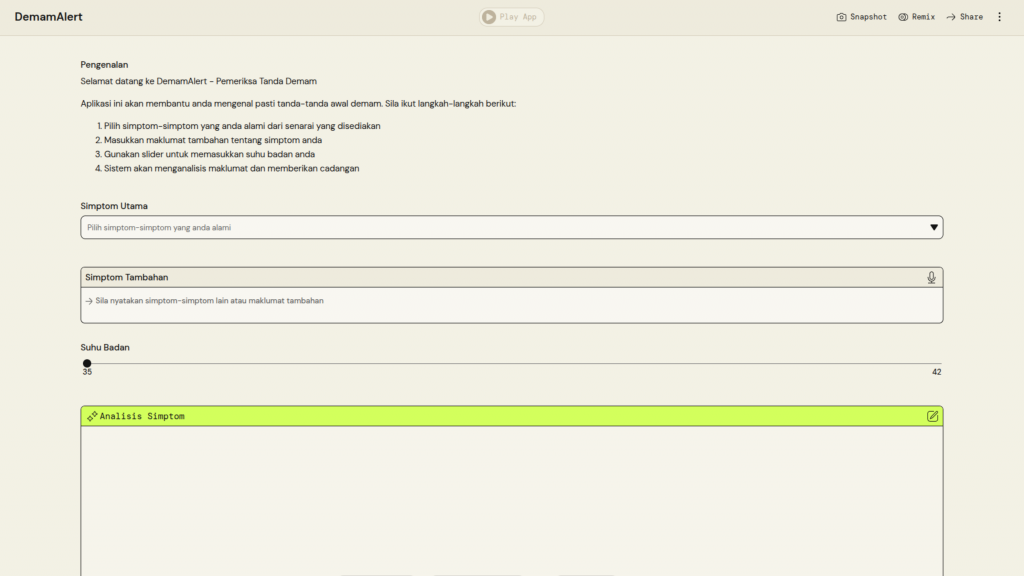The image size is (1024, 576).
Task: Click the Share text label
Action: pyautogui.click(x=971, y=17)
